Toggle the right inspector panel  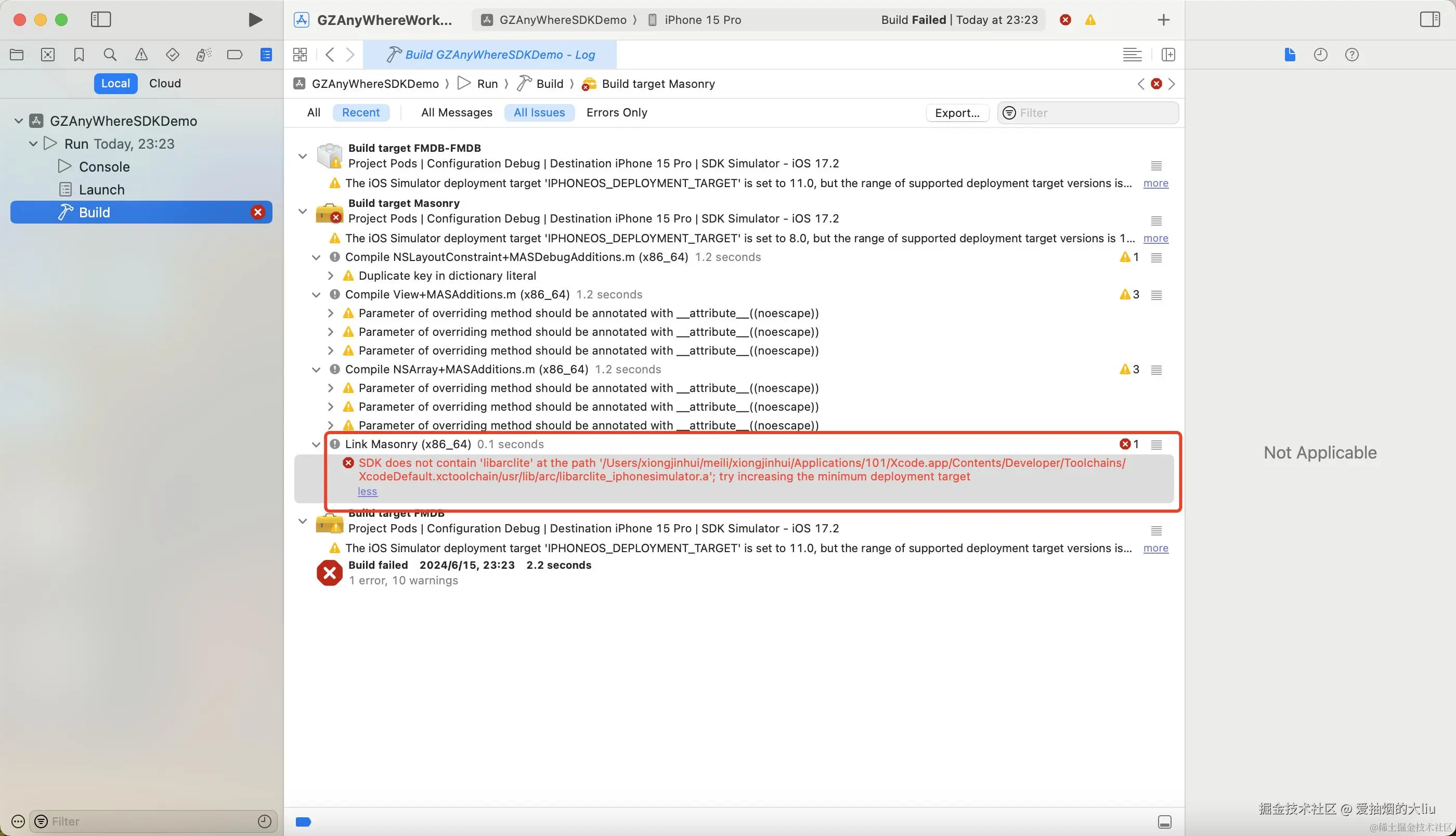[1429, 20]
